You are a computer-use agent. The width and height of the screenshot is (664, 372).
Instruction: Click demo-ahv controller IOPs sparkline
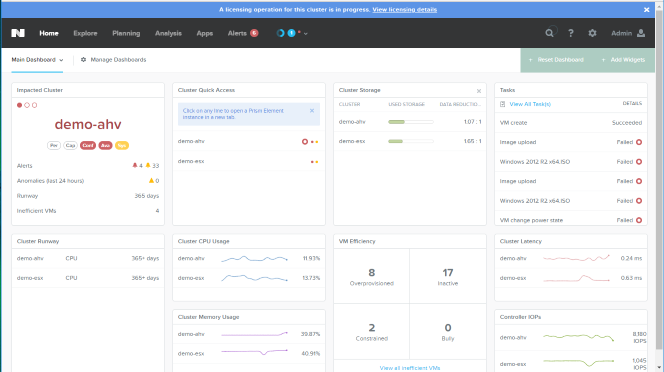point(578,337)
